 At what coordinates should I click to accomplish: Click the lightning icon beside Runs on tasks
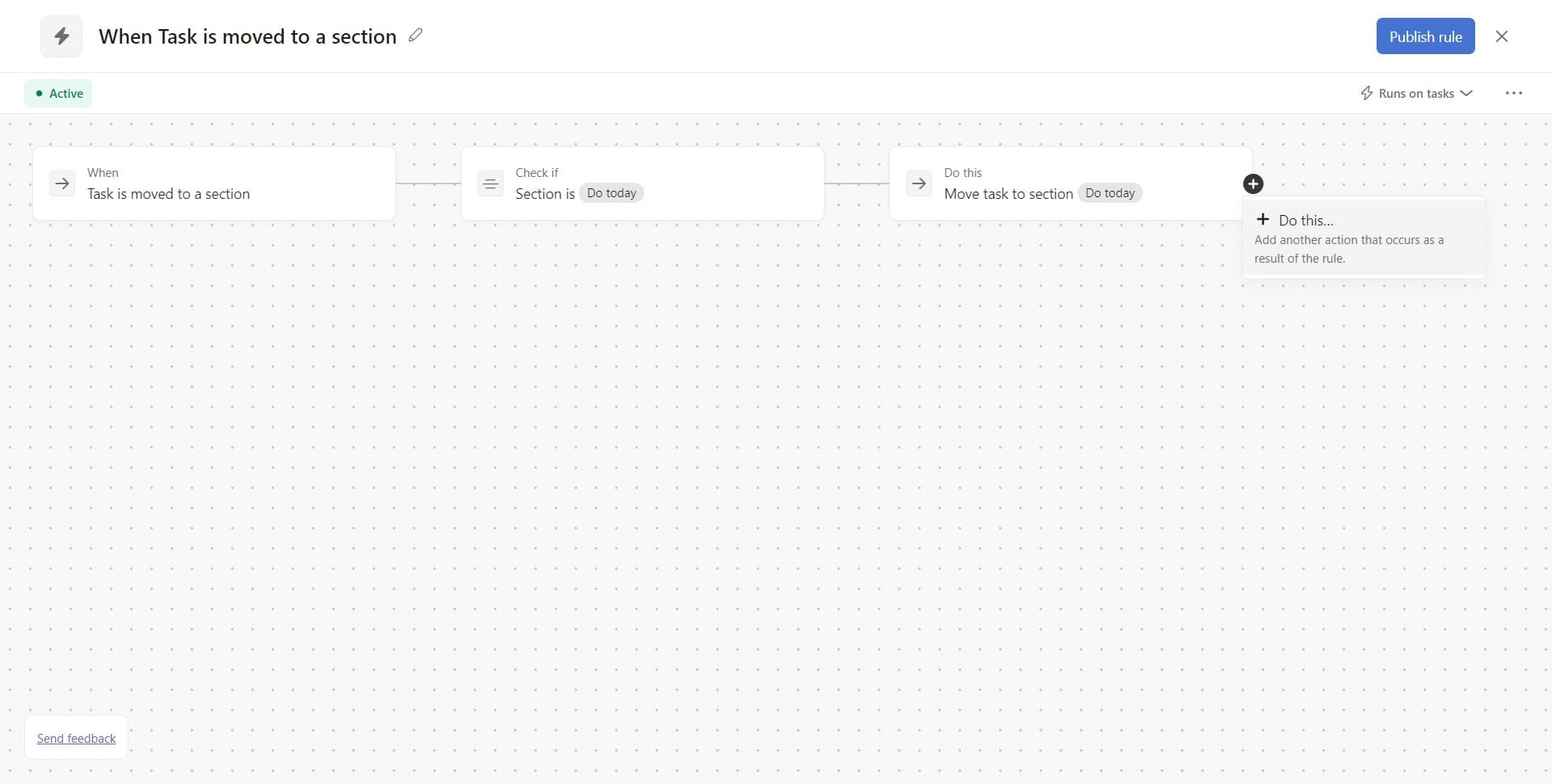coord(1366,93)
